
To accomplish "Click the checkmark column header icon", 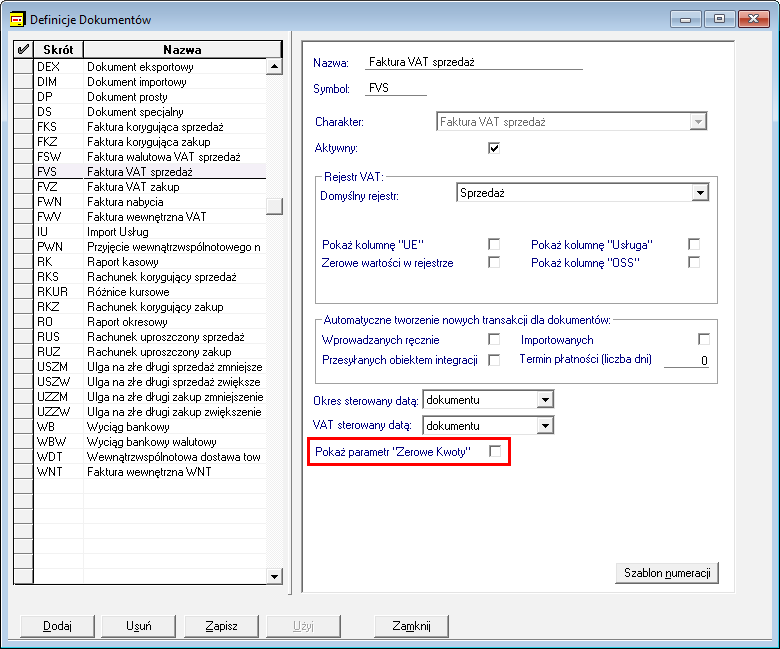I will 23,49.
